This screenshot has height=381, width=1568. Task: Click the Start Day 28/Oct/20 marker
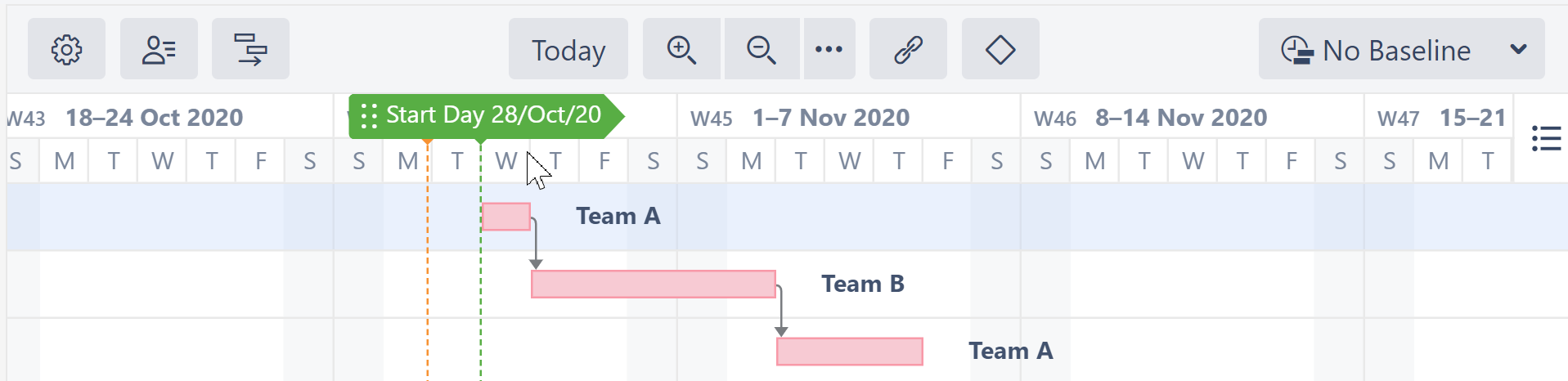493,115
